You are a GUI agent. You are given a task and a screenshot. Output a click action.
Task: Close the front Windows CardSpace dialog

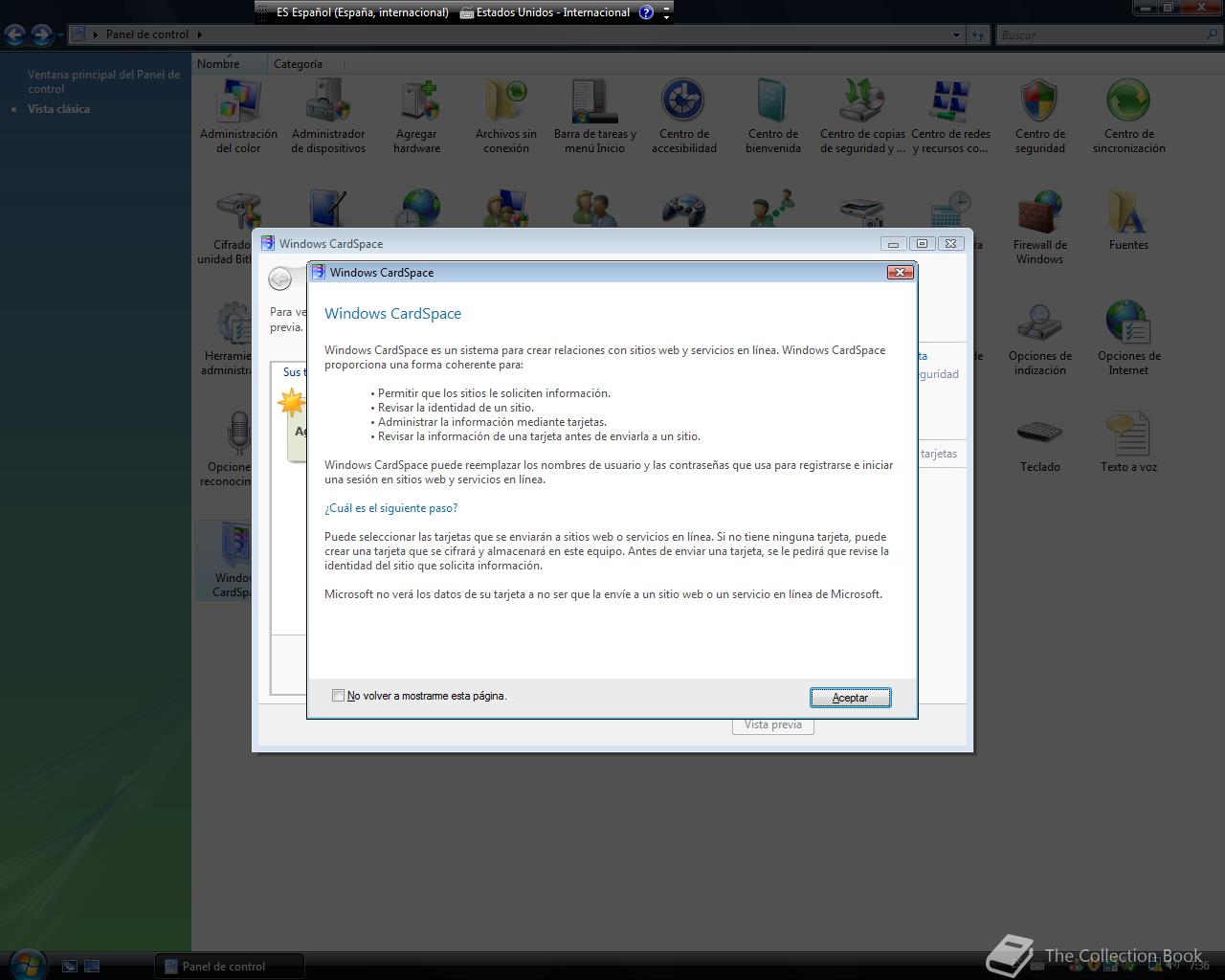click(x=900, y=273)
